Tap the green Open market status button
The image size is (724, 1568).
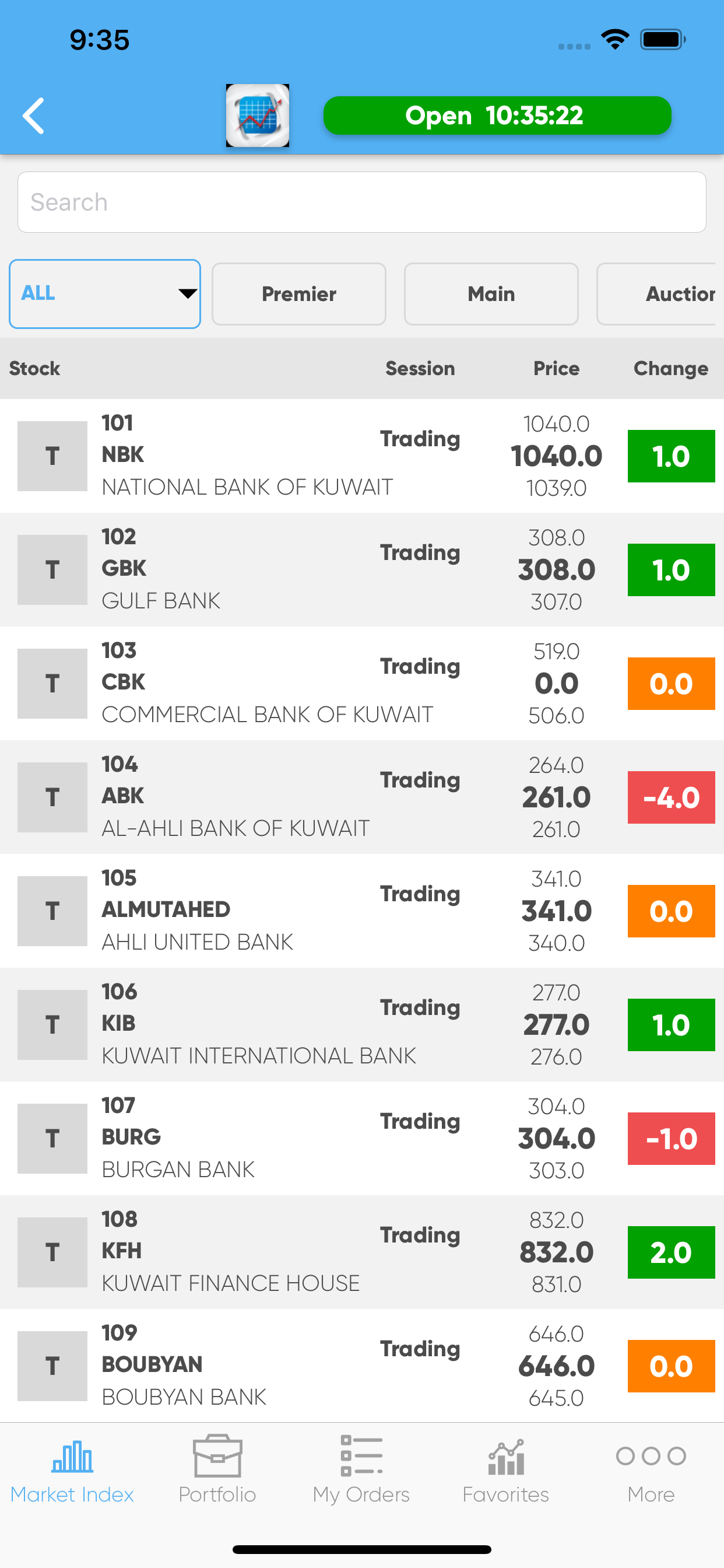(497, 115)
